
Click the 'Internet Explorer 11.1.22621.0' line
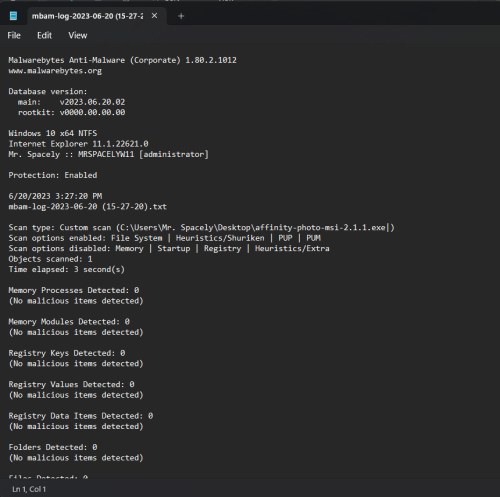[x=78, y=144]
